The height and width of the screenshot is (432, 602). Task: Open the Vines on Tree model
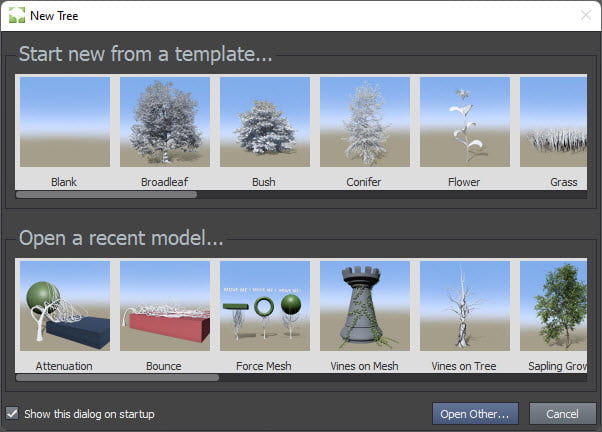click(x=465, y=306)
